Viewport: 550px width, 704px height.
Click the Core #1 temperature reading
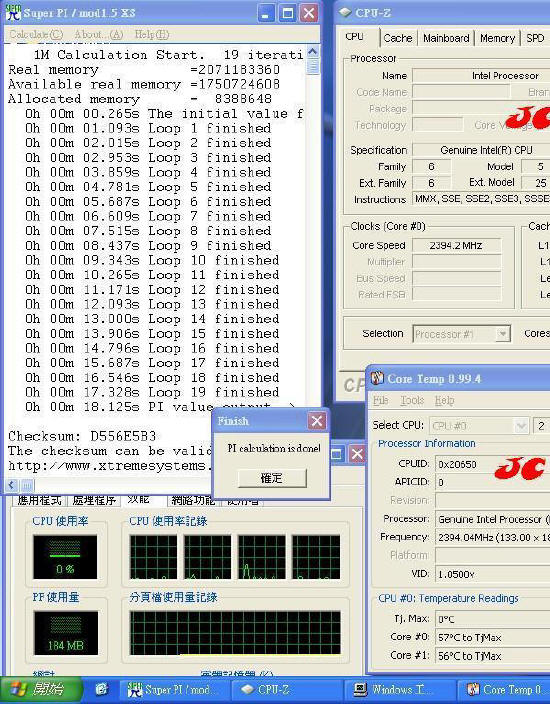pos(492,656)
